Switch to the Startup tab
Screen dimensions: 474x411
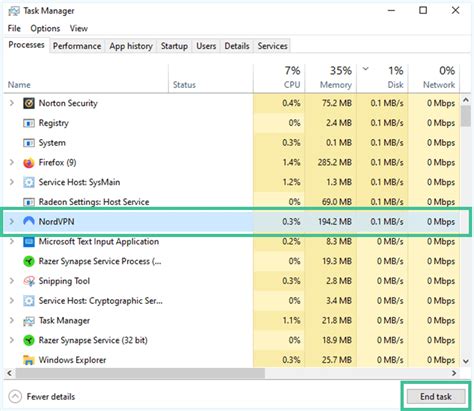(174, 46)
